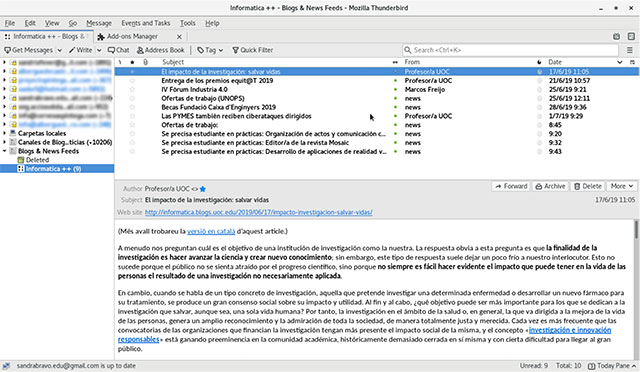Expand the Carpetas locales folder tree

click(x=4, y=133)
